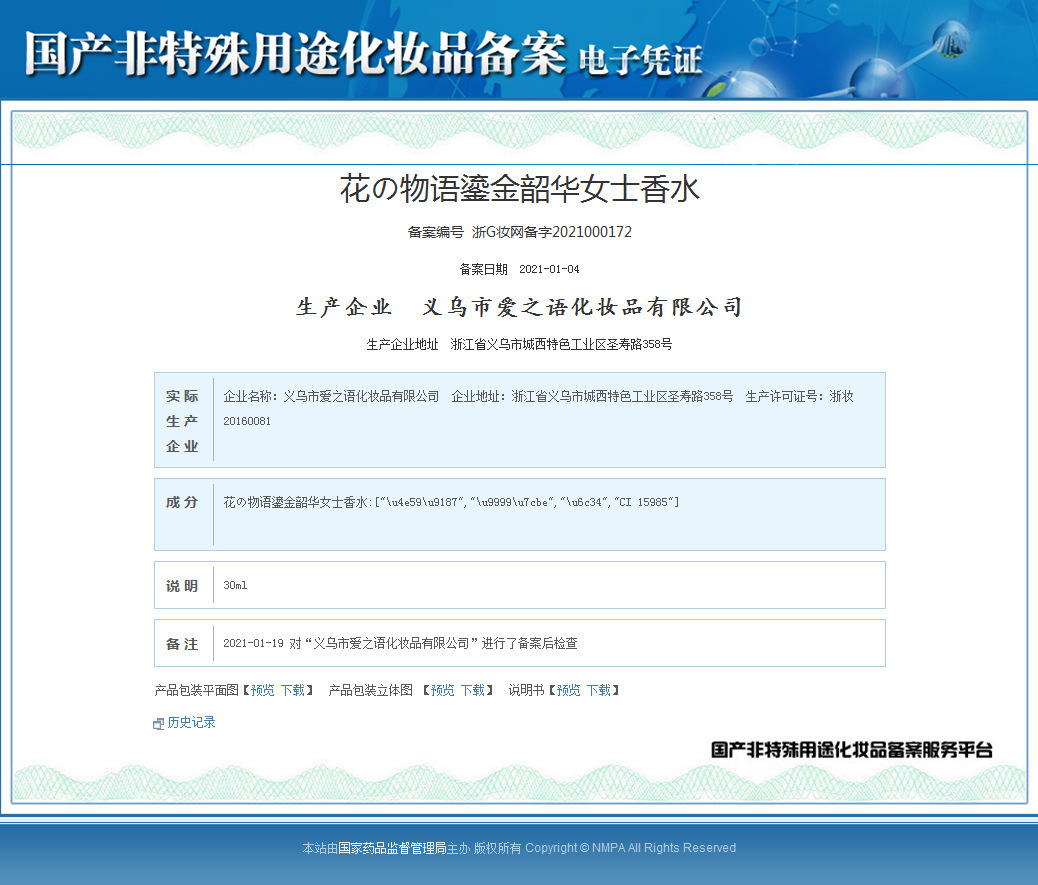Select record number 浙G妆网备字2021000172

tap(551, 232)
